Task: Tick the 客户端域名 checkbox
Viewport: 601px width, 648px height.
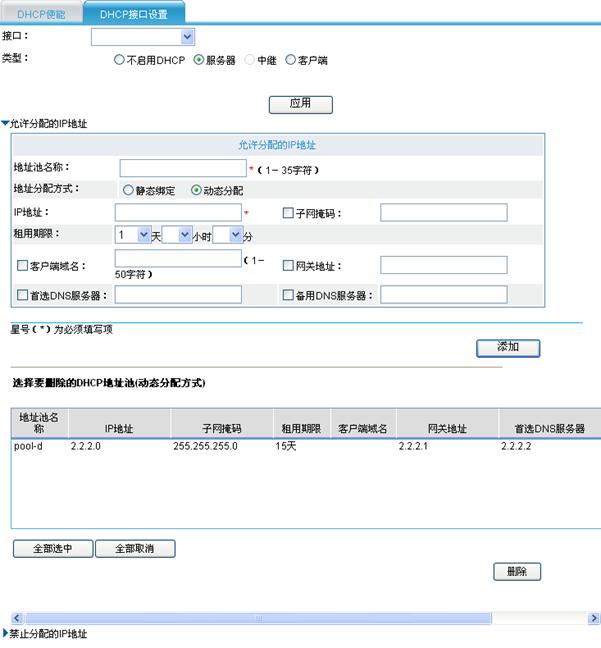Action: coord(22,265)
